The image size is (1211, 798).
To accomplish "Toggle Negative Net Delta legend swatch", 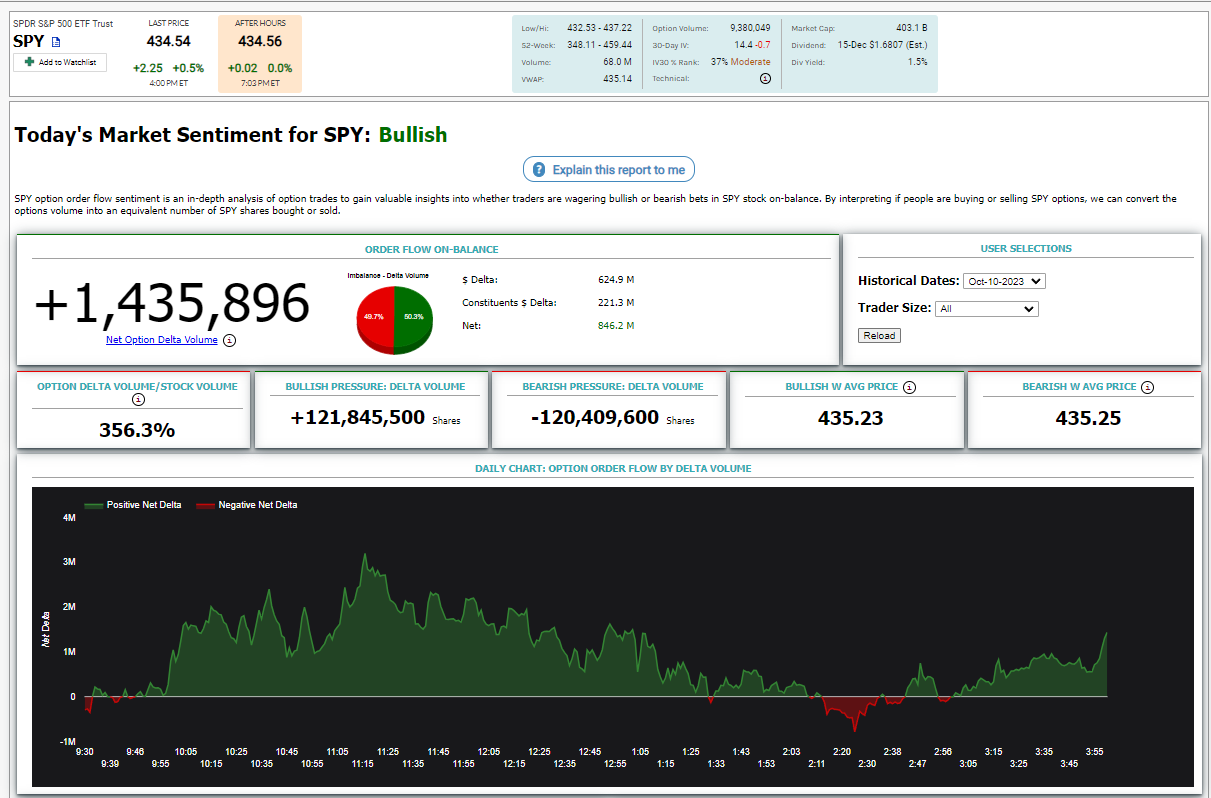I will [x=206, y=505].
